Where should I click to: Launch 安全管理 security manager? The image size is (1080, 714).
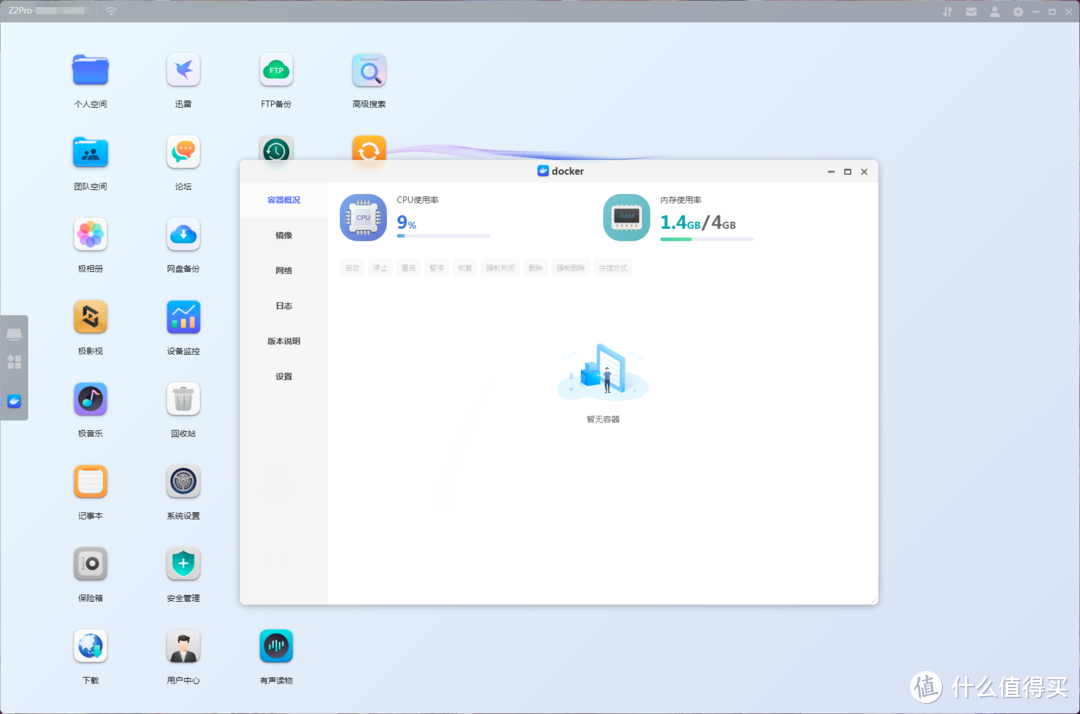click(183, 565)
